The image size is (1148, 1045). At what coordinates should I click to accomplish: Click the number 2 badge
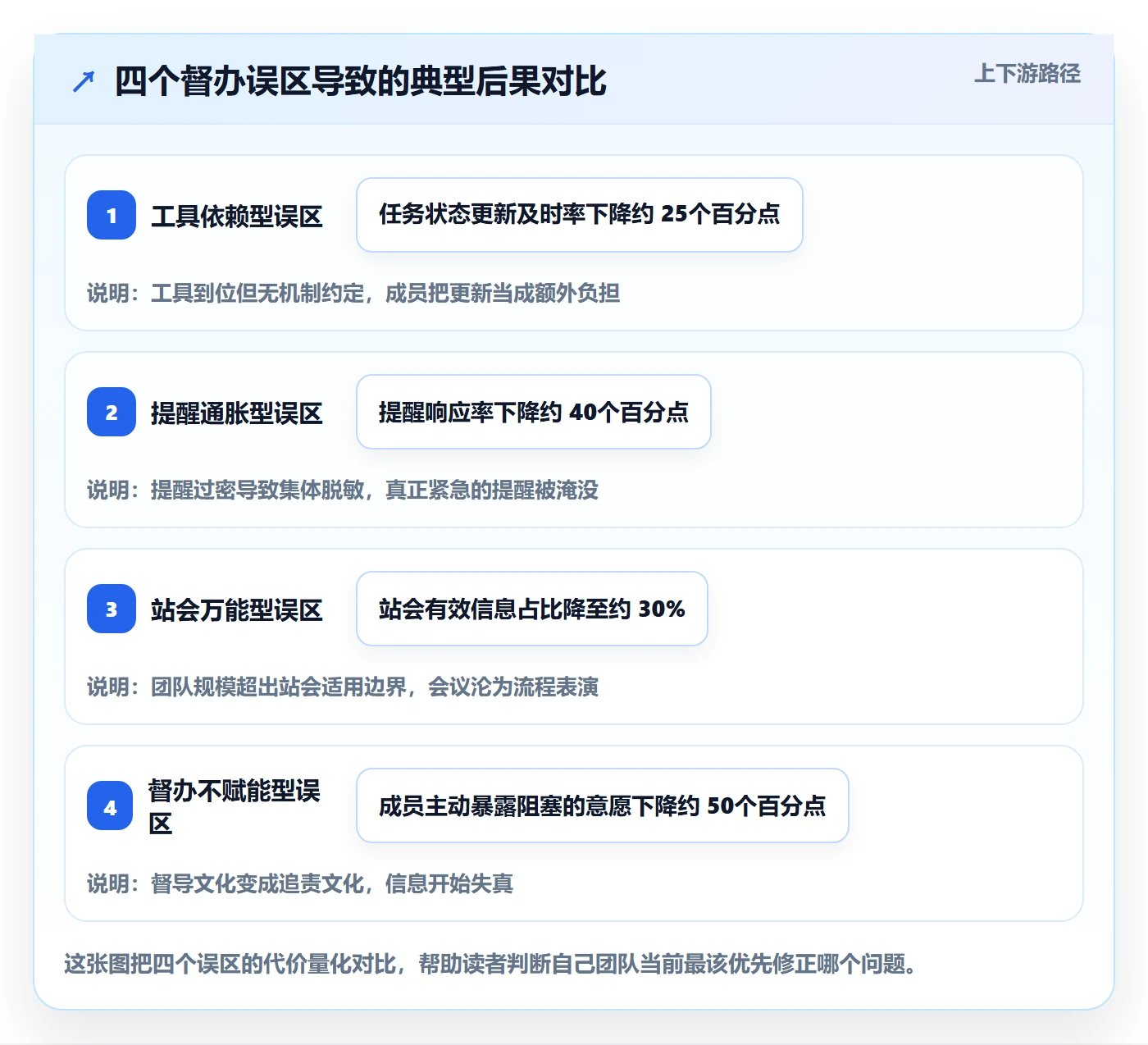coord(112,412)
